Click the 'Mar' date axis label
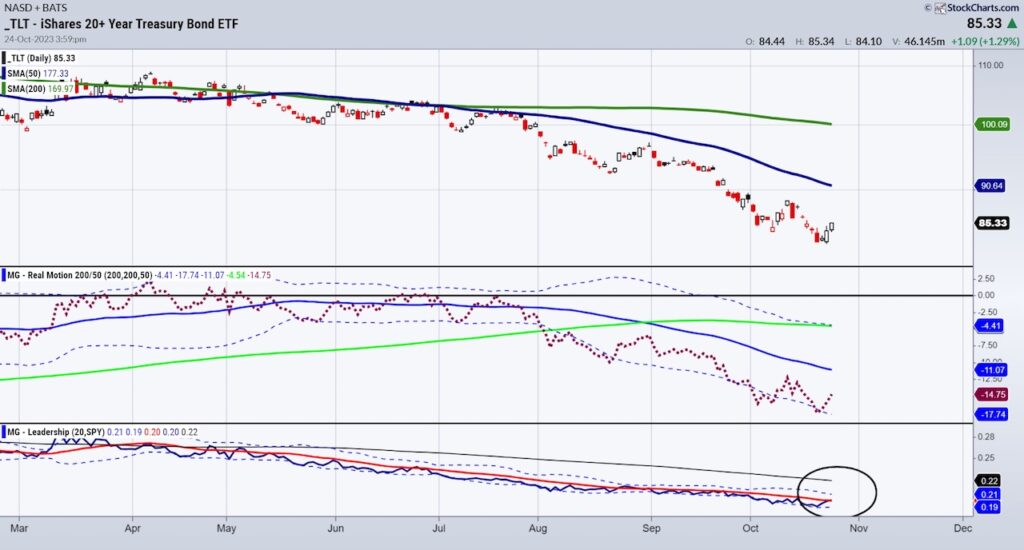The height and width of the screenshot is (550, 1024). [x=19, y=528]
